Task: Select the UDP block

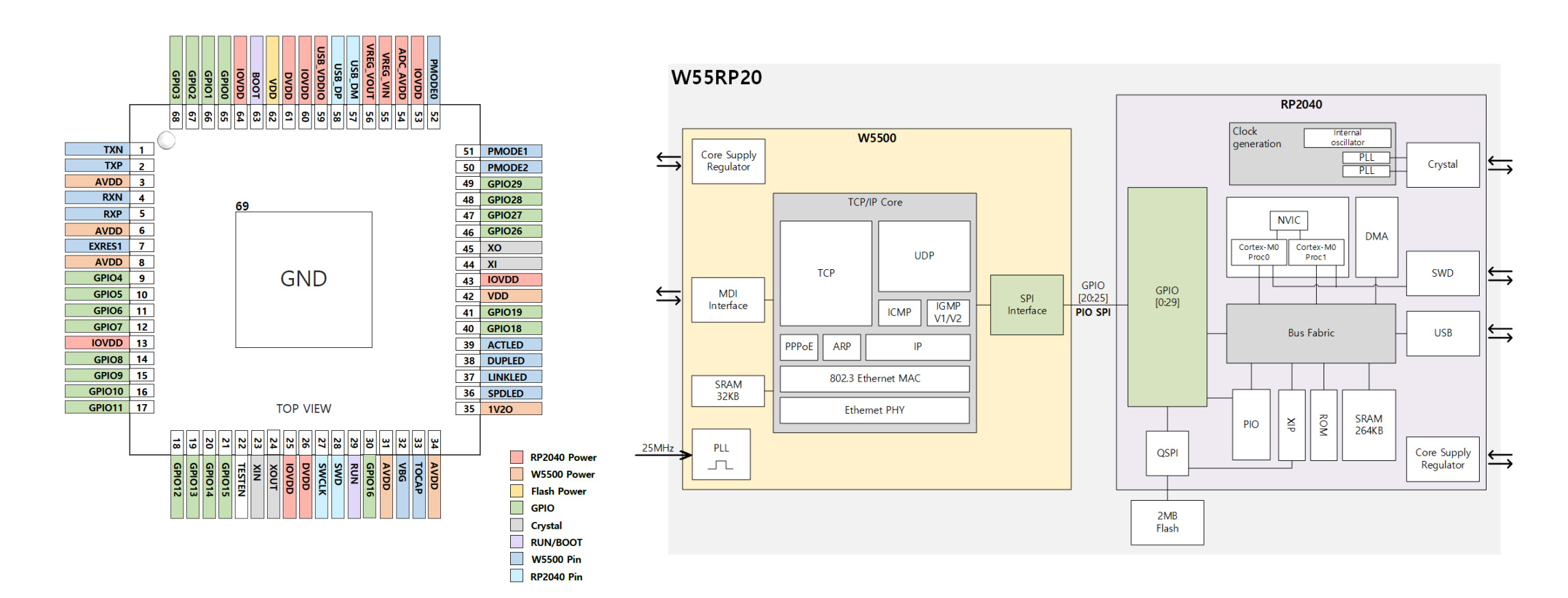Action: tap(924, 256)
